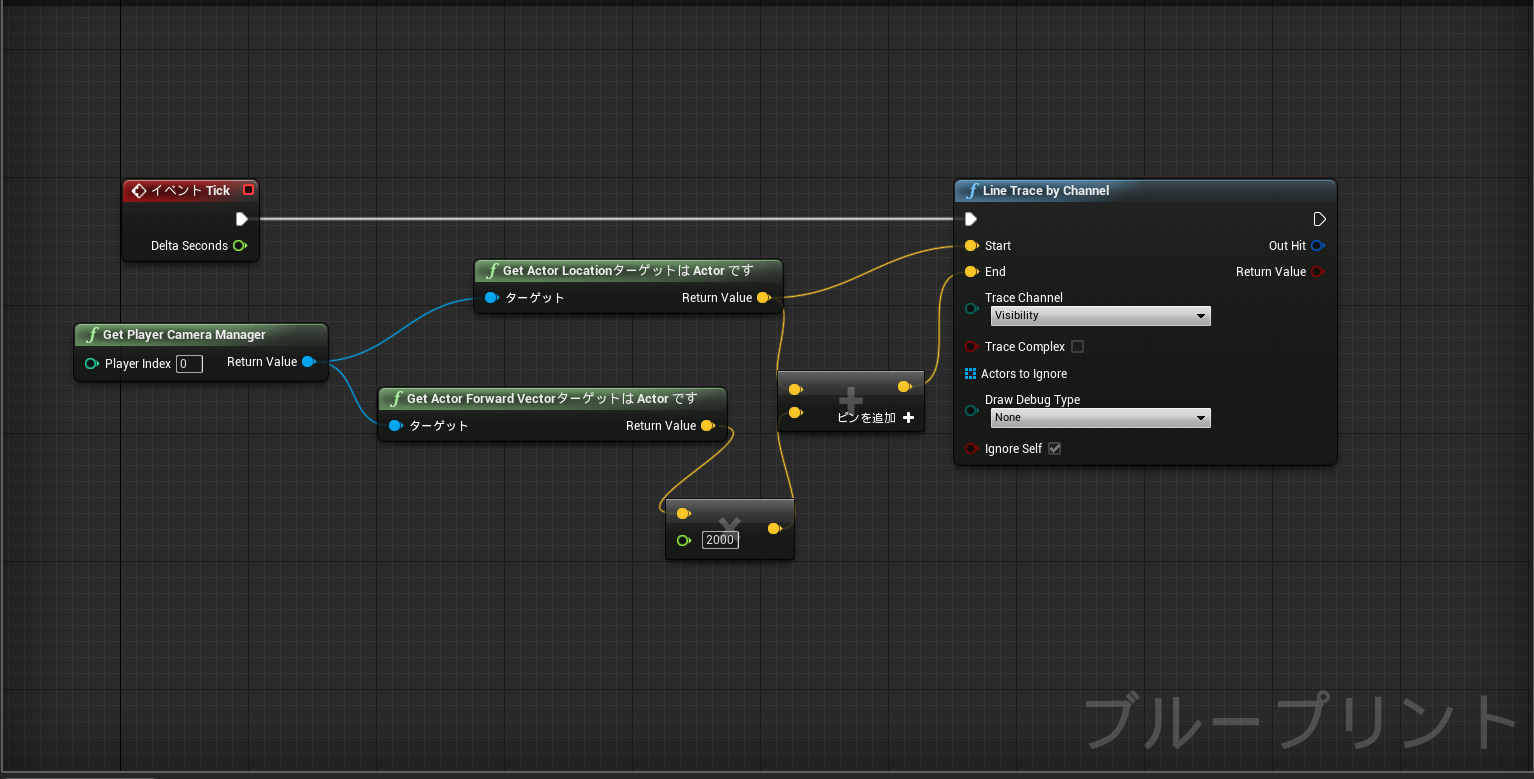Screen dimensions: 1534x779
Task: Click Line Trace execution output pin
Action: (x=1320, y=219)
